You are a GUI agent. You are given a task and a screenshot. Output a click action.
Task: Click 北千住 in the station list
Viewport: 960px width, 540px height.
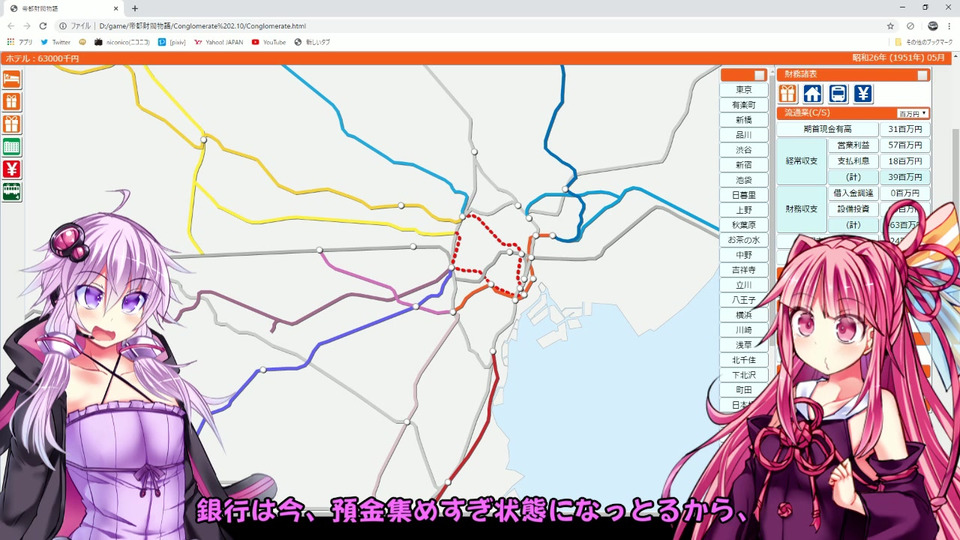tap(744, 360)
